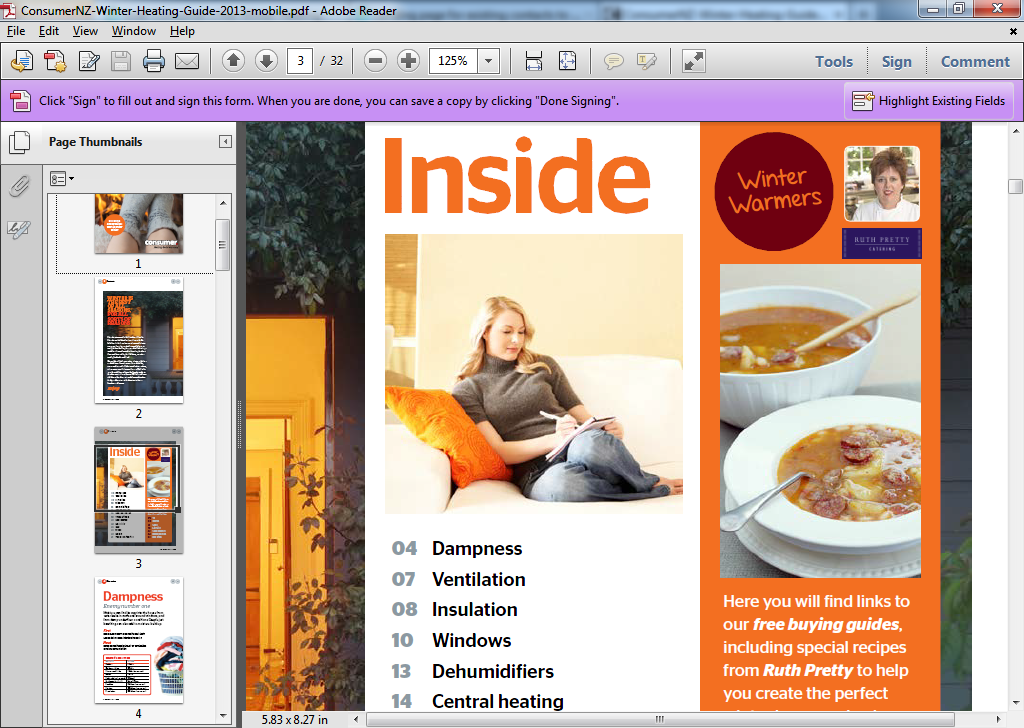
Task: Open the File menu
Action: click(16, 31)
